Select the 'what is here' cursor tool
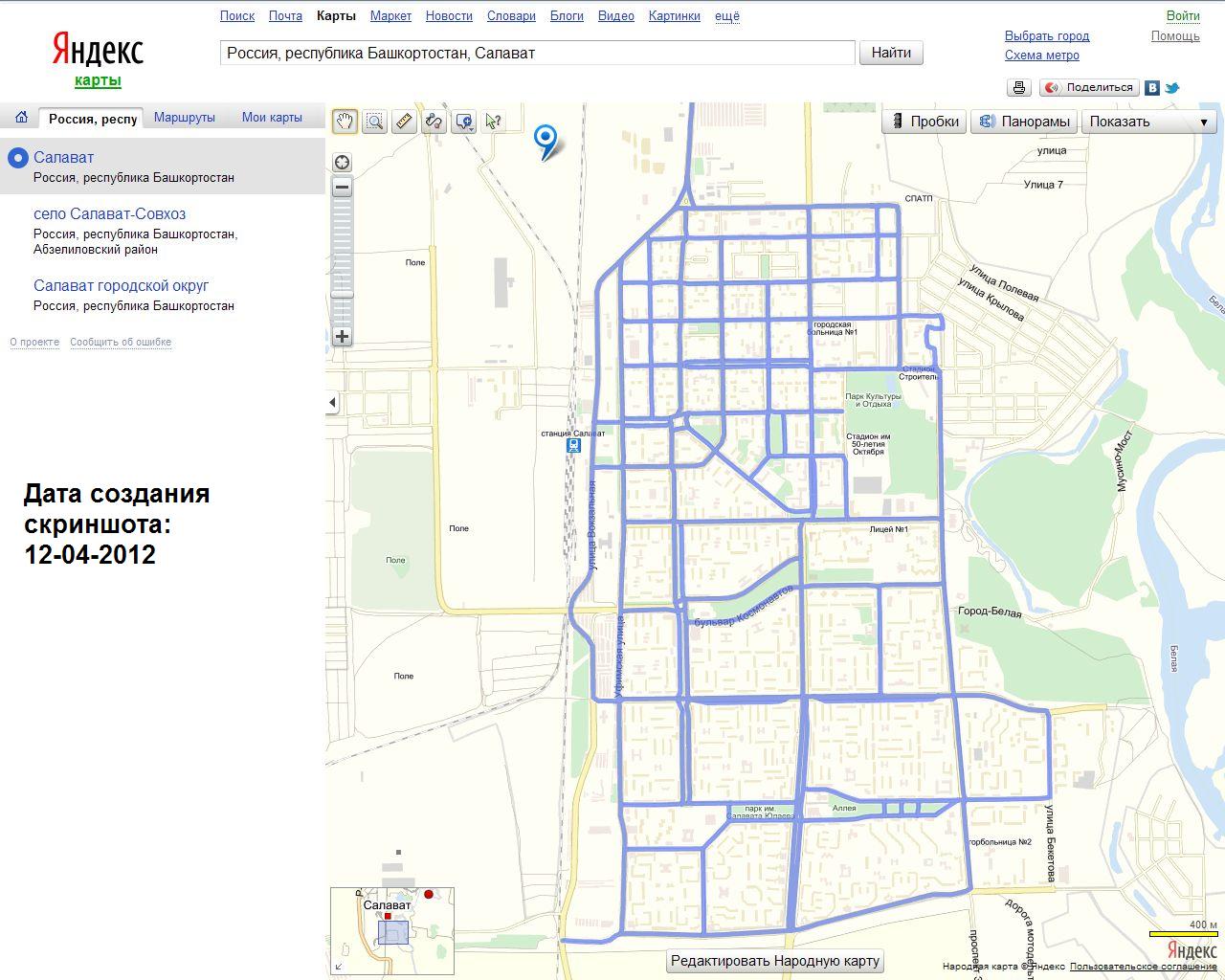 pos(493,122)
